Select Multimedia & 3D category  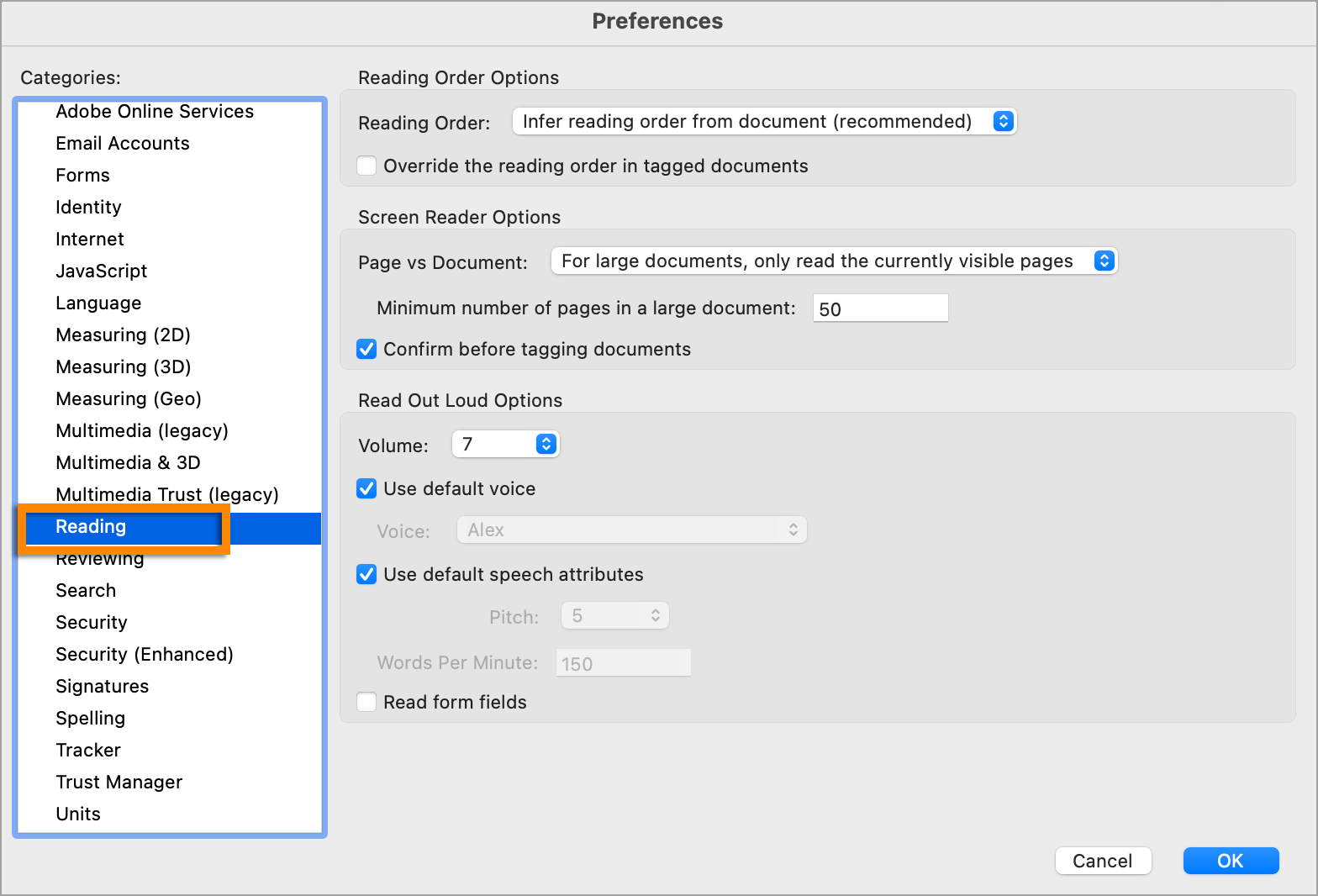click(128, 463)
